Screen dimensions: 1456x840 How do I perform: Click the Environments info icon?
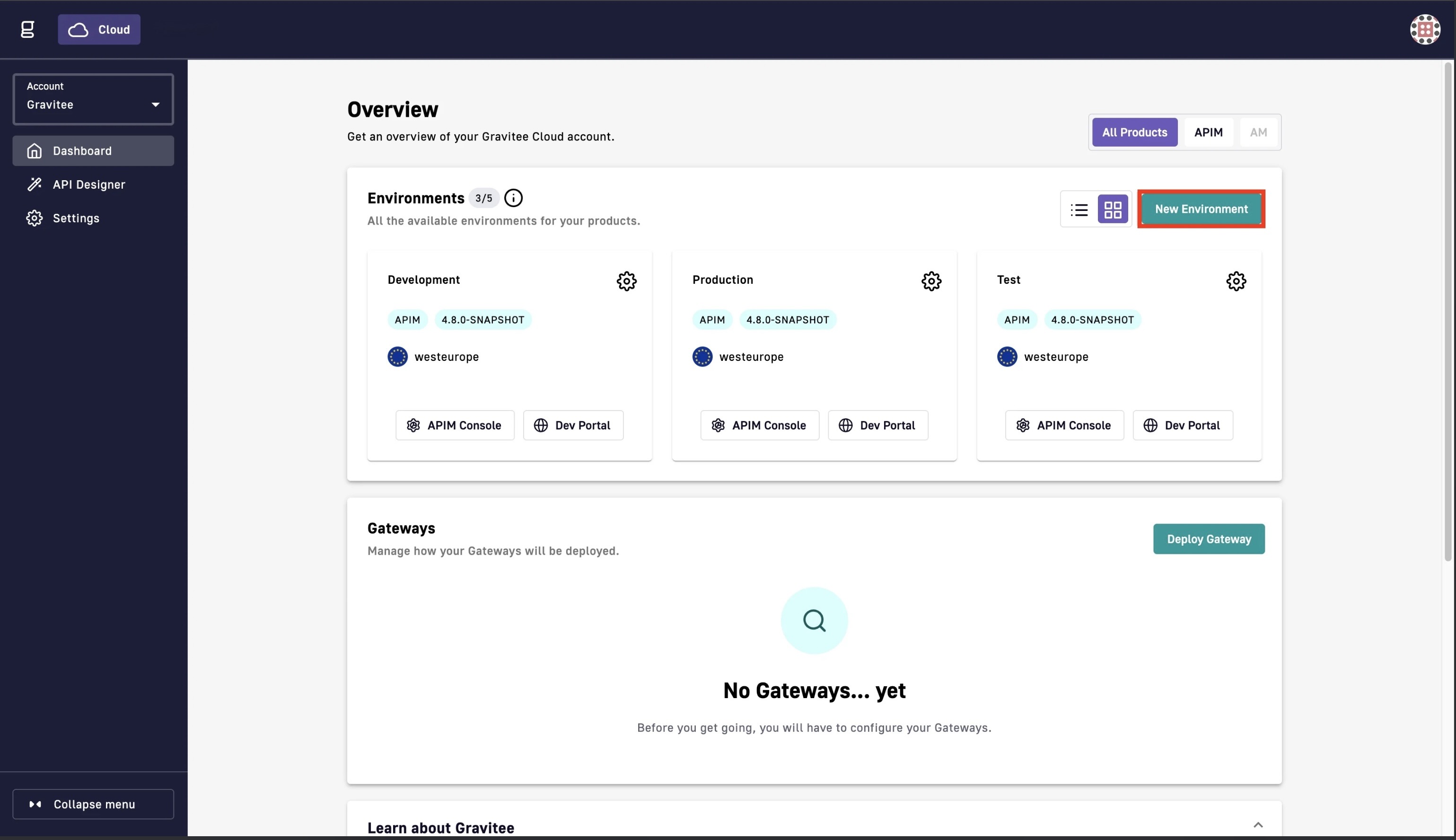(513, 198)
